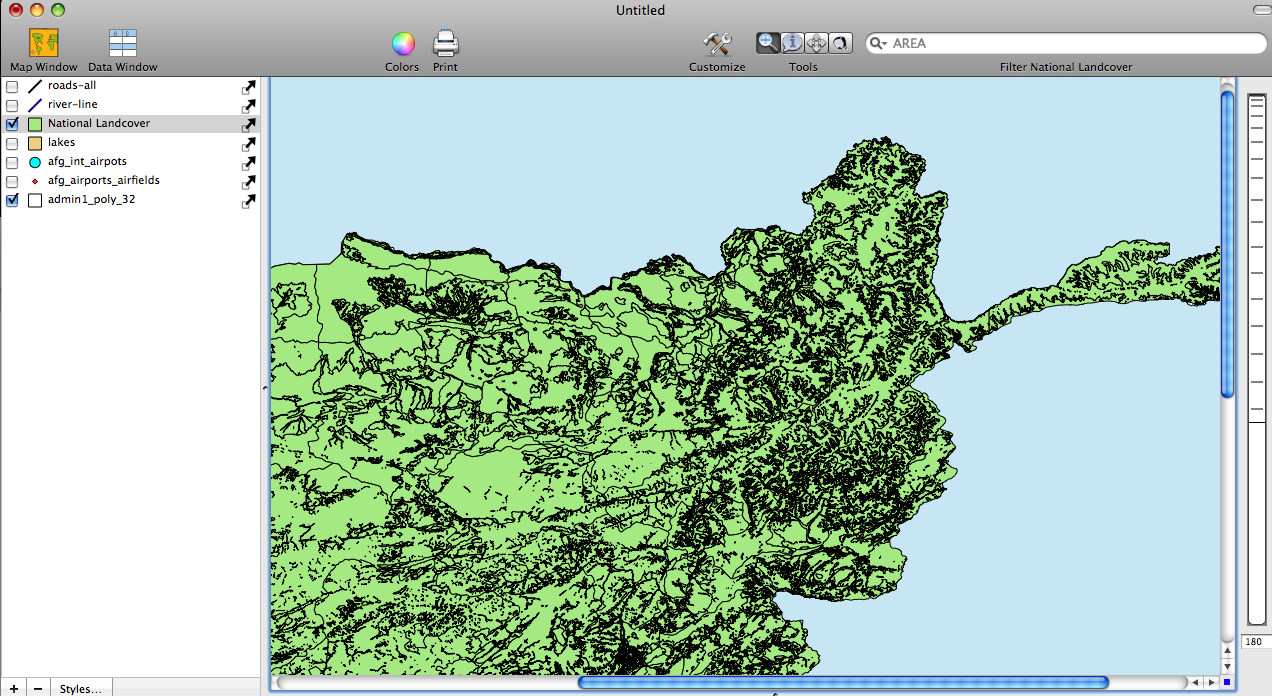
Task: Add a layer with plus button
Action: [13, 688]
